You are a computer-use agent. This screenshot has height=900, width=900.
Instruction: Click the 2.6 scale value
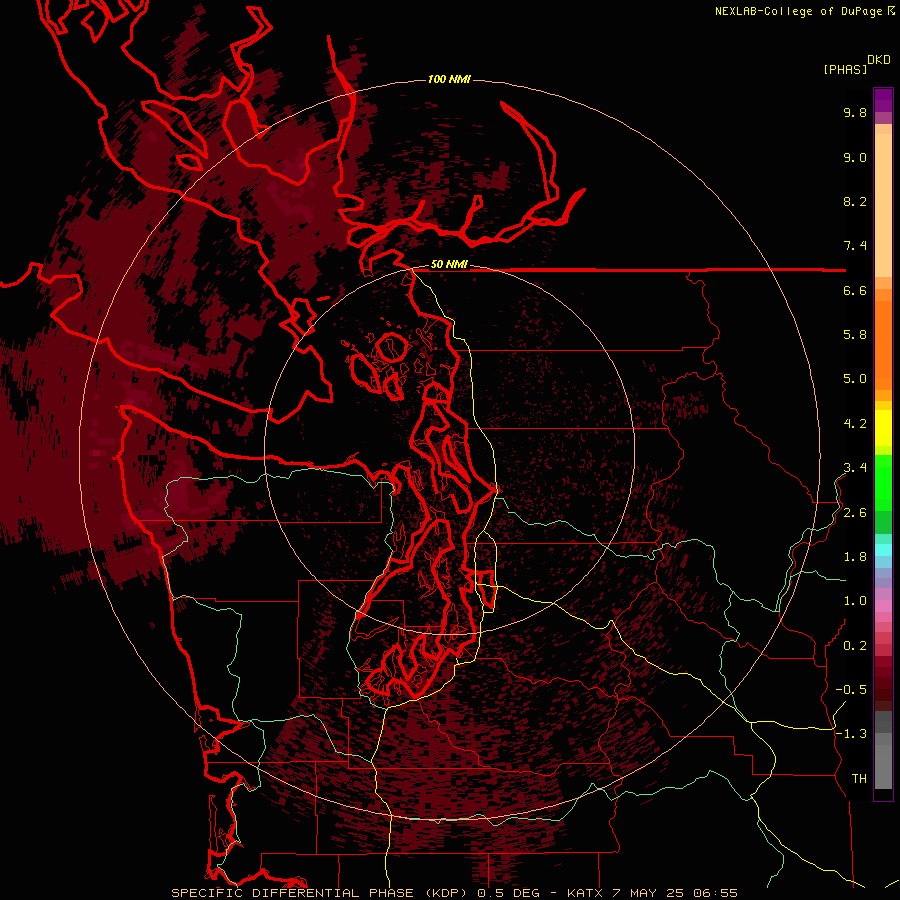[x=855, y=513]
